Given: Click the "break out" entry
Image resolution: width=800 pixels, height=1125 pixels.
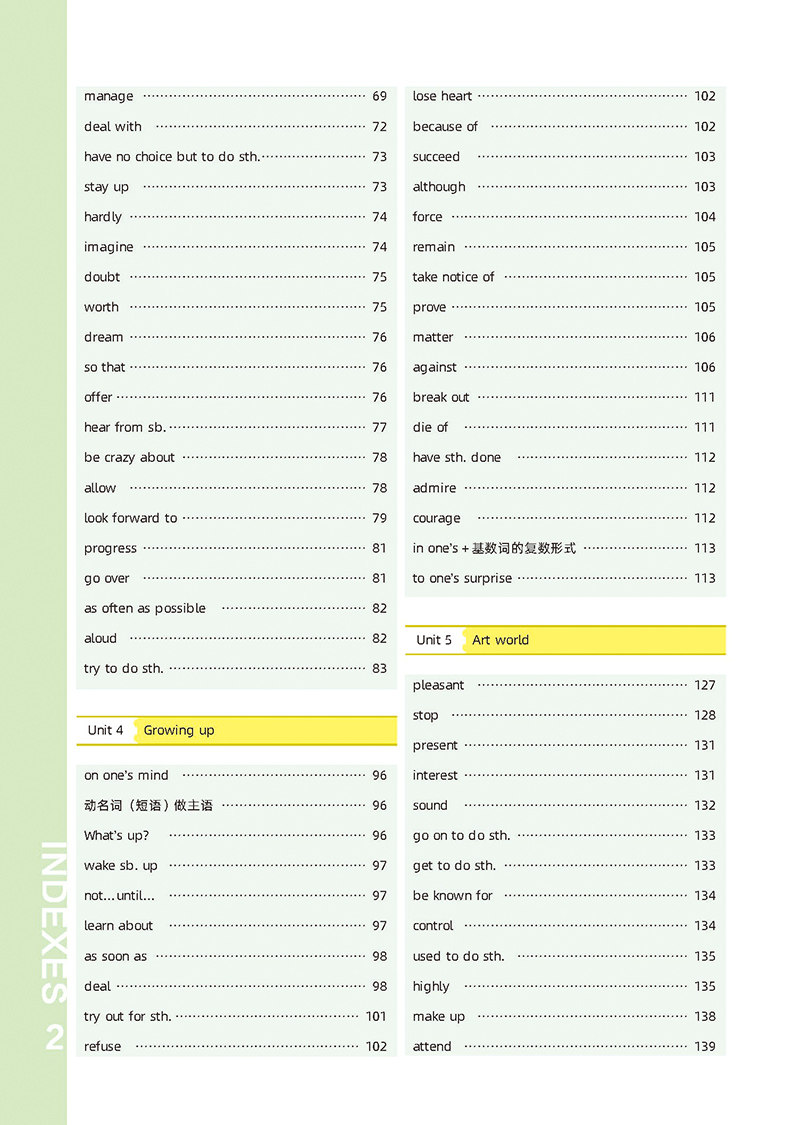Looking at the screenshot, I should (441, 397).
